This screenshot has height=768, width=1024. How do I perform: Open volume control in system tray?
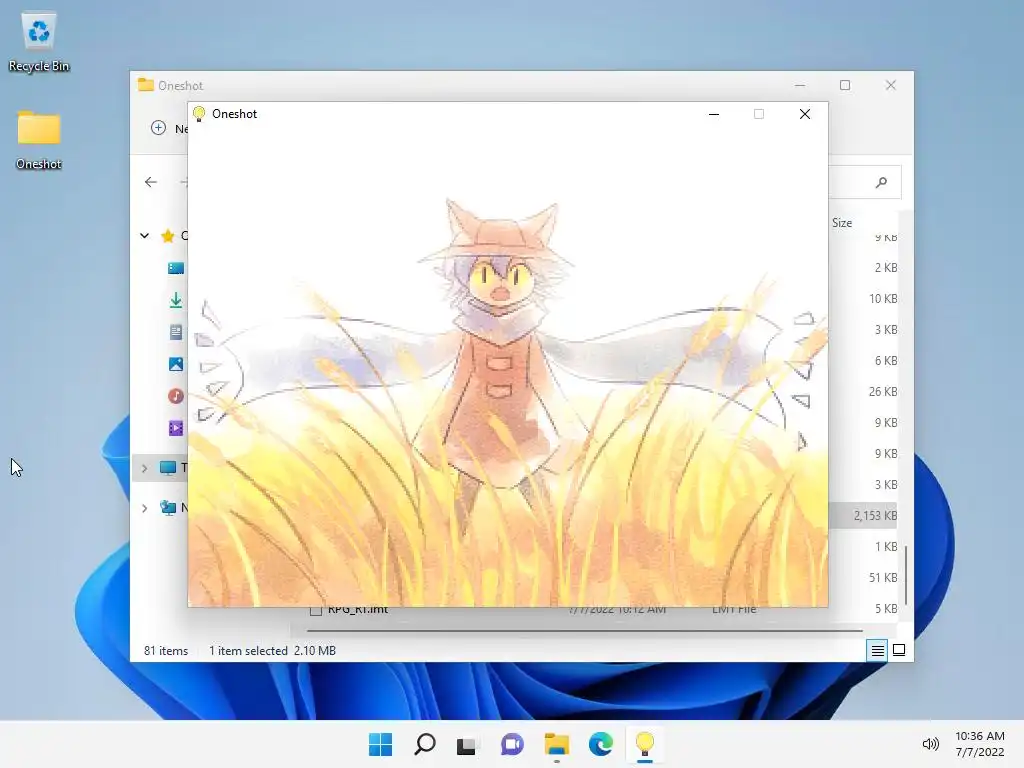(x=931, y=744)
